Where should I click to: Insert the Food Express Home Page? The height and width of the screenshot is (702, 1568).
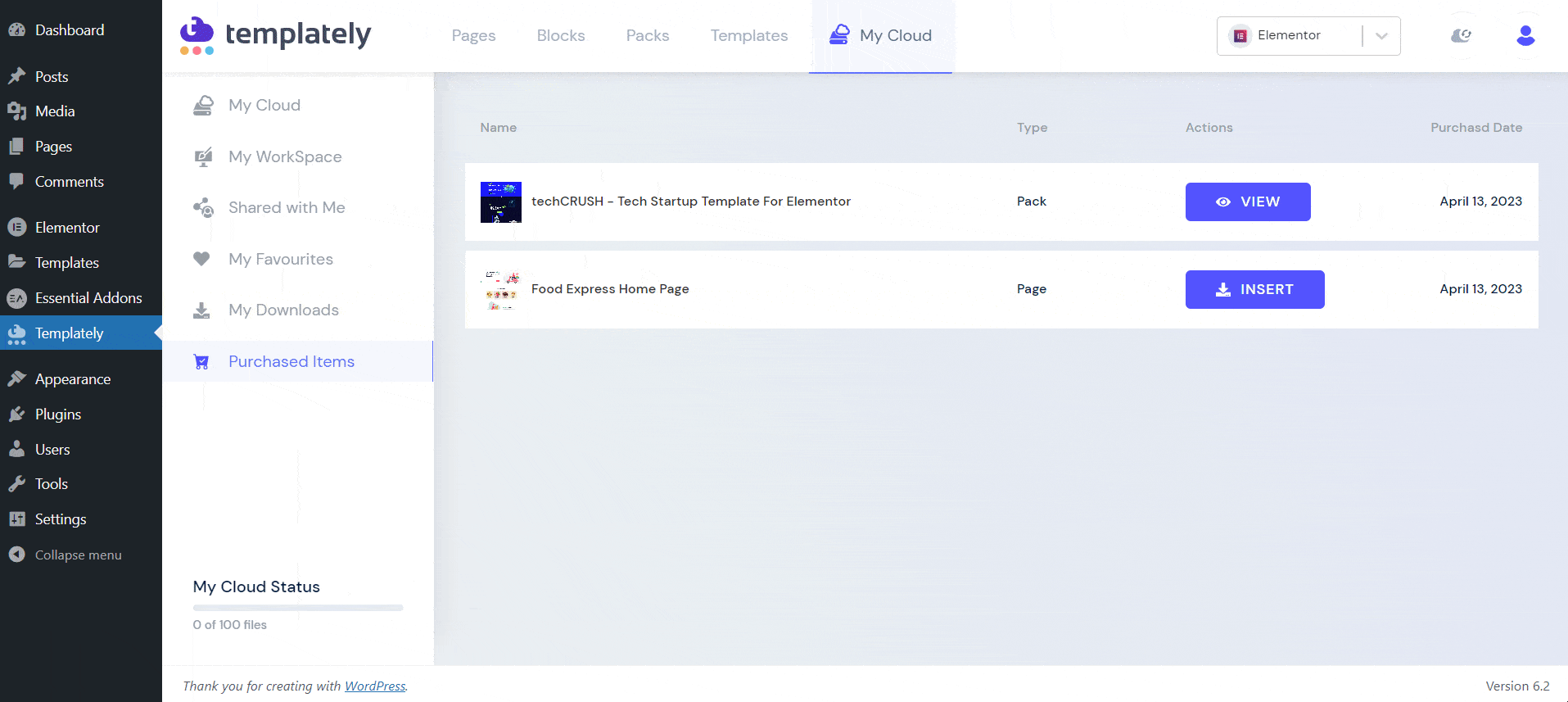pyautogui.click(x=1254, y=289)
